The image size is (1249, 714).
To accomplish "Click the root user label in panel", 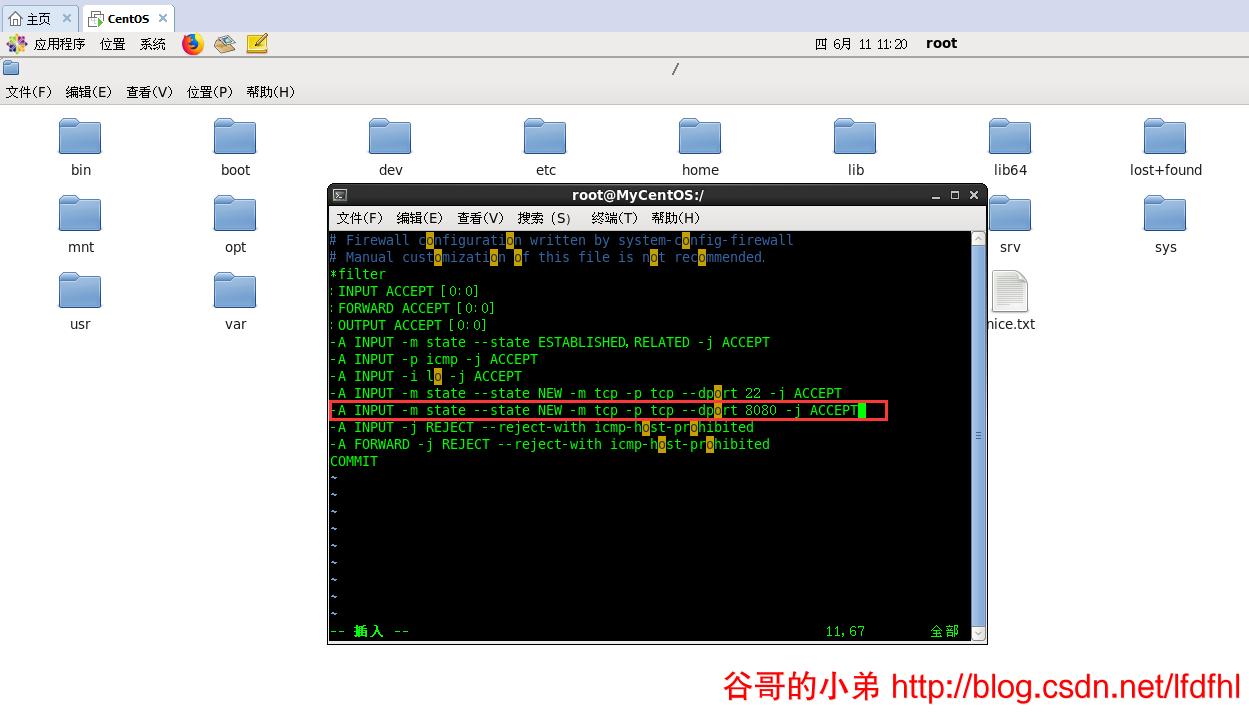I will tap(941, 43).
